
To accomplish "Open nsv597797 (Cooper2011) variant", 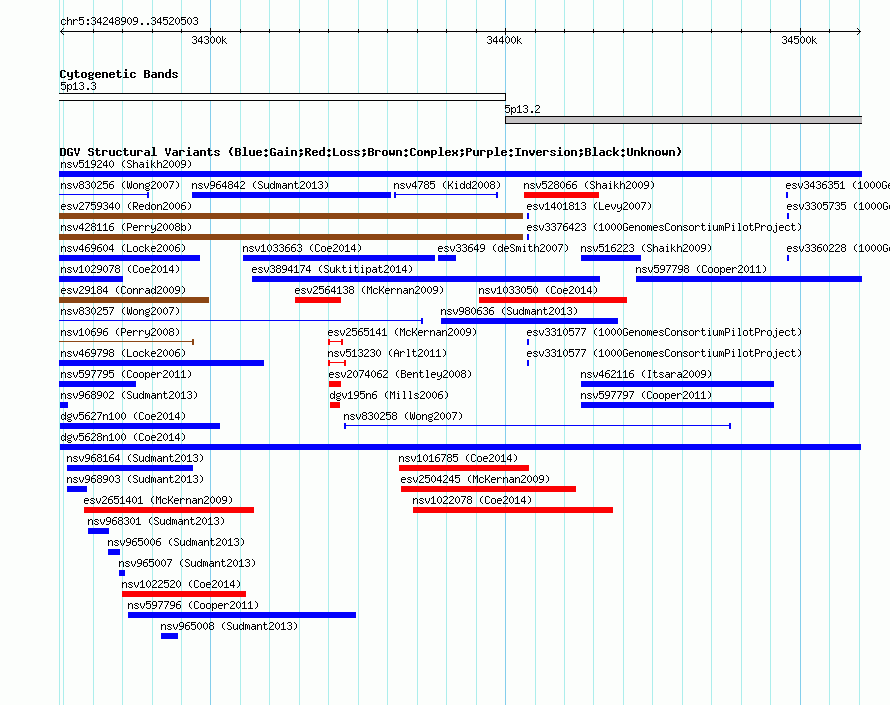I will click(646, 395).
